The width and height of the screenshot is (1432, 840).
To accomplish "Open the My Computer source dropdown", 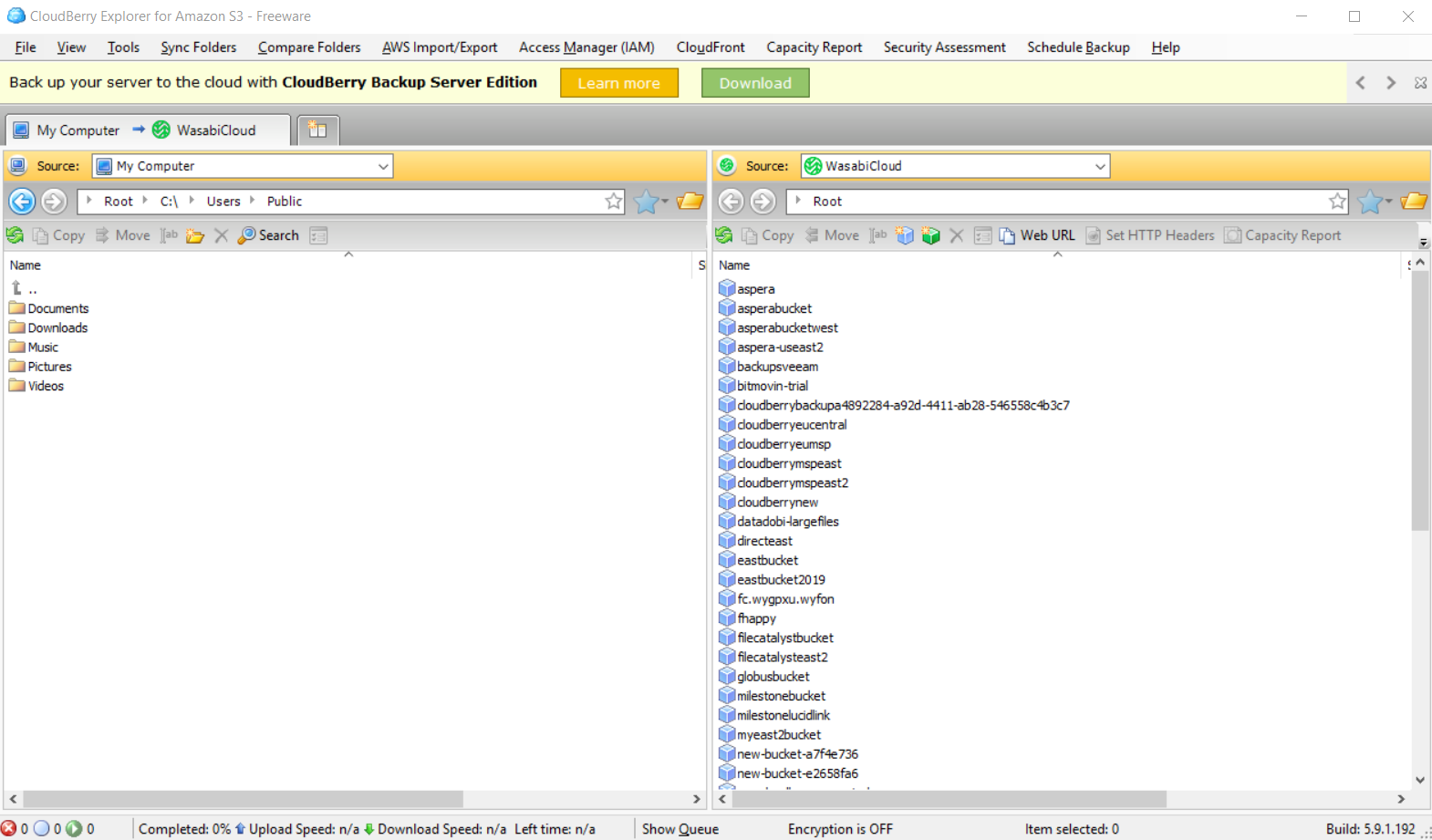I will click(x=384, y=166).
